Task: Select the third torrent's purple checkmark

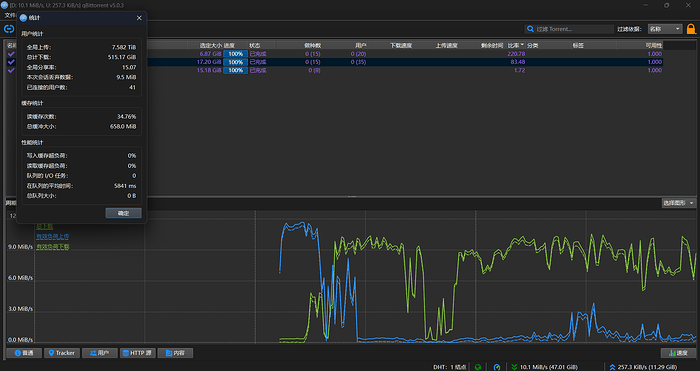Action: pos(11,70)
